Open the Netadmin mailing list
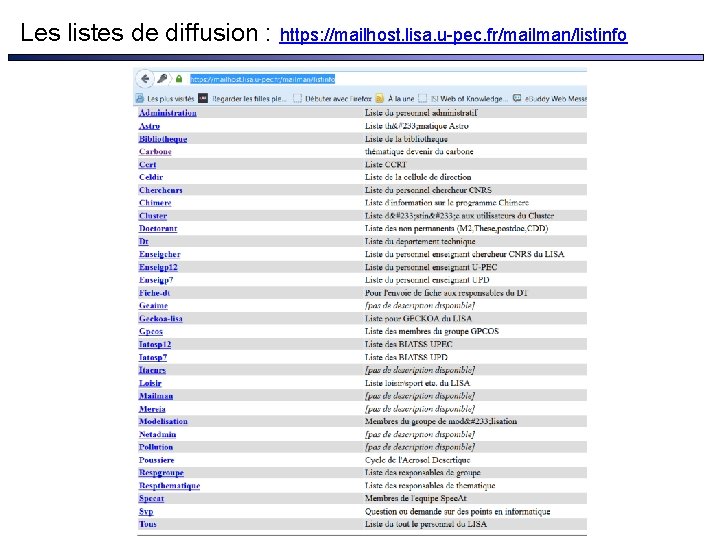This screenshot has width=720, height=540. [x=158, y=434]
